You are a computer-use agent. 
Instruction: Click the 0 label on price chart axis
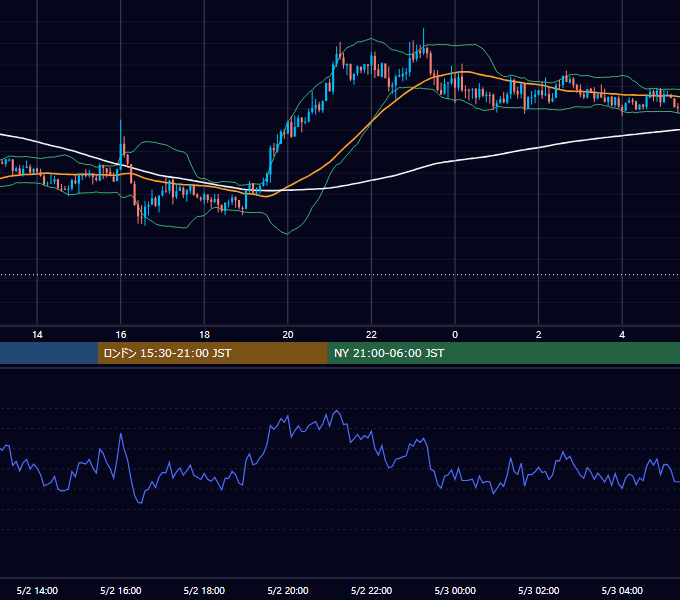tap(455, 335)
